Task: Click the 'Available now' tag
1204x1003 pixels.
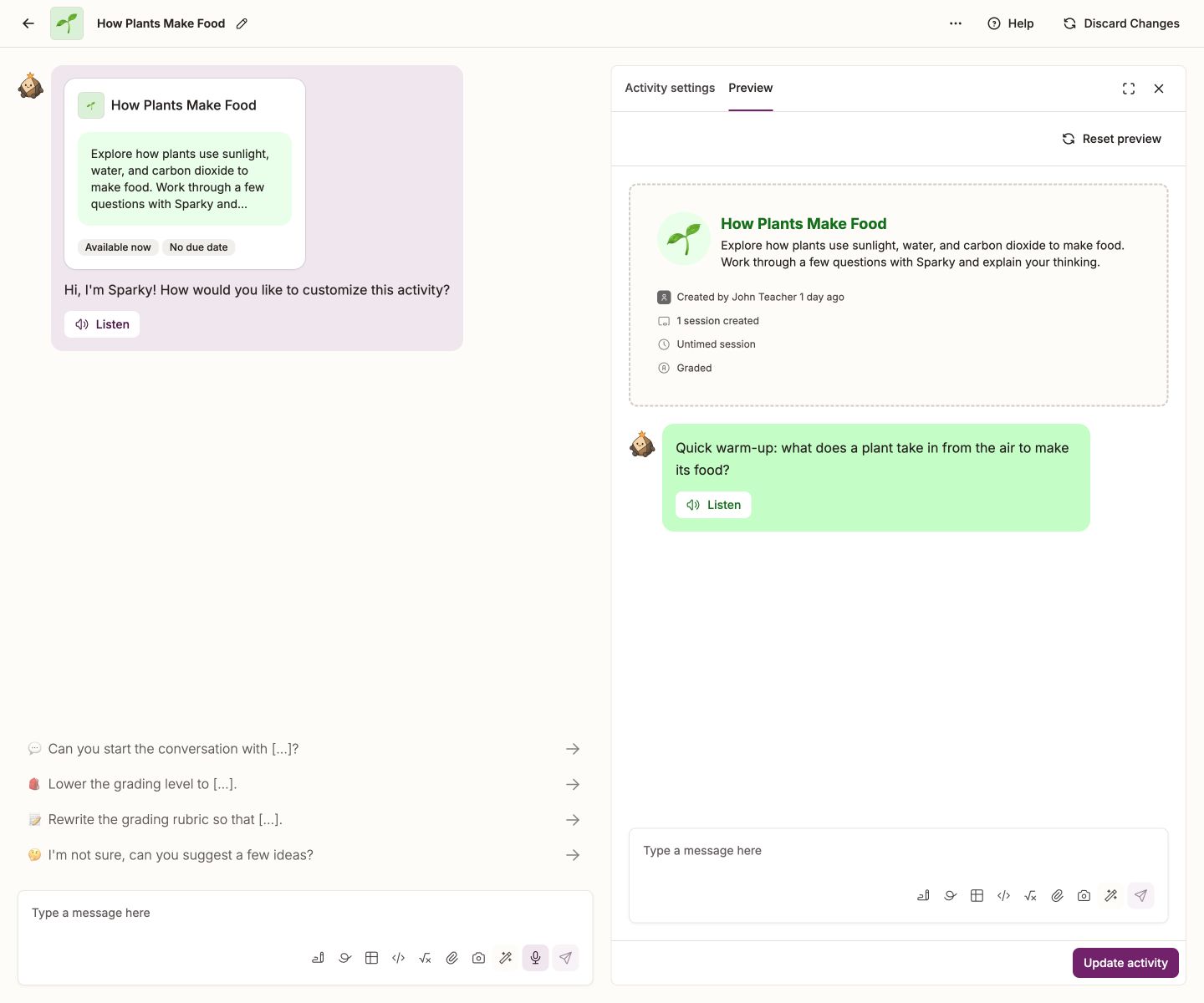Action: 118,247
